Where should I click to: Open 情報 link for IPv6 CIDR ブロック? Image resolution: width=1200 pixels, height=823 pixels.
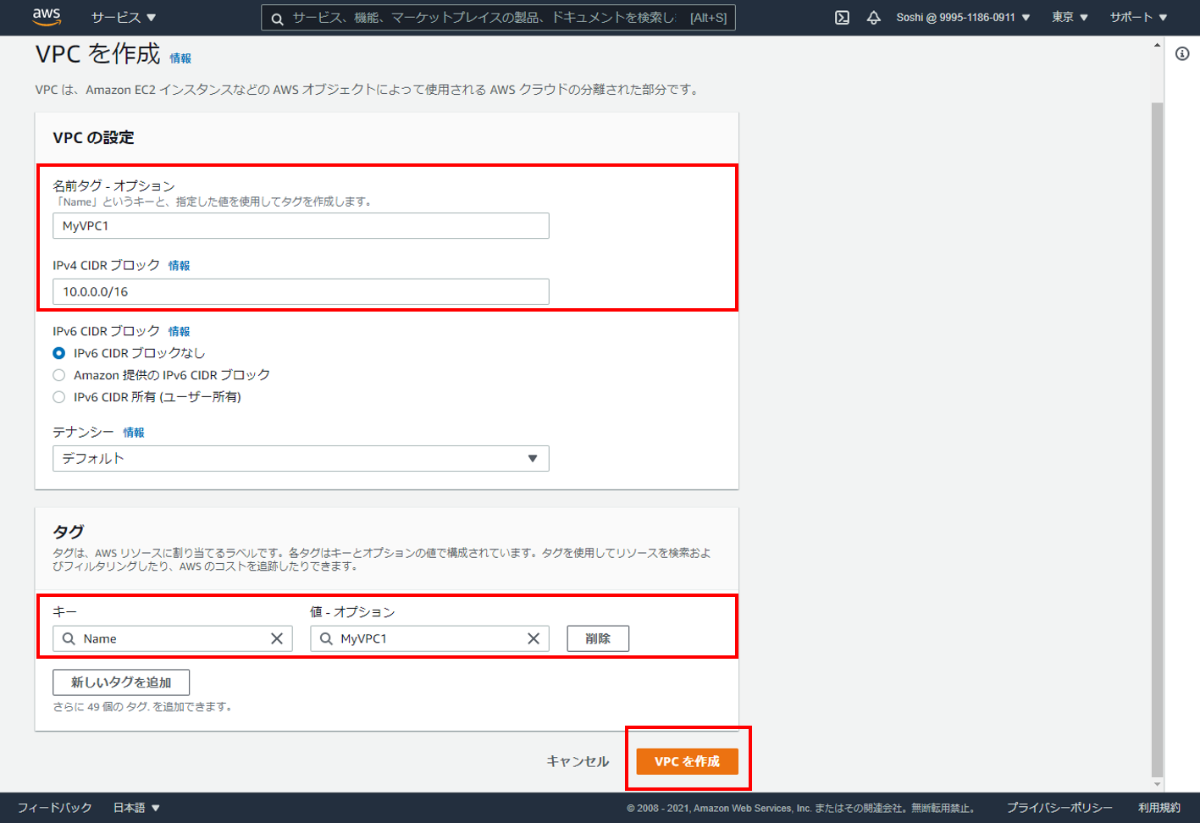point(179,331)
